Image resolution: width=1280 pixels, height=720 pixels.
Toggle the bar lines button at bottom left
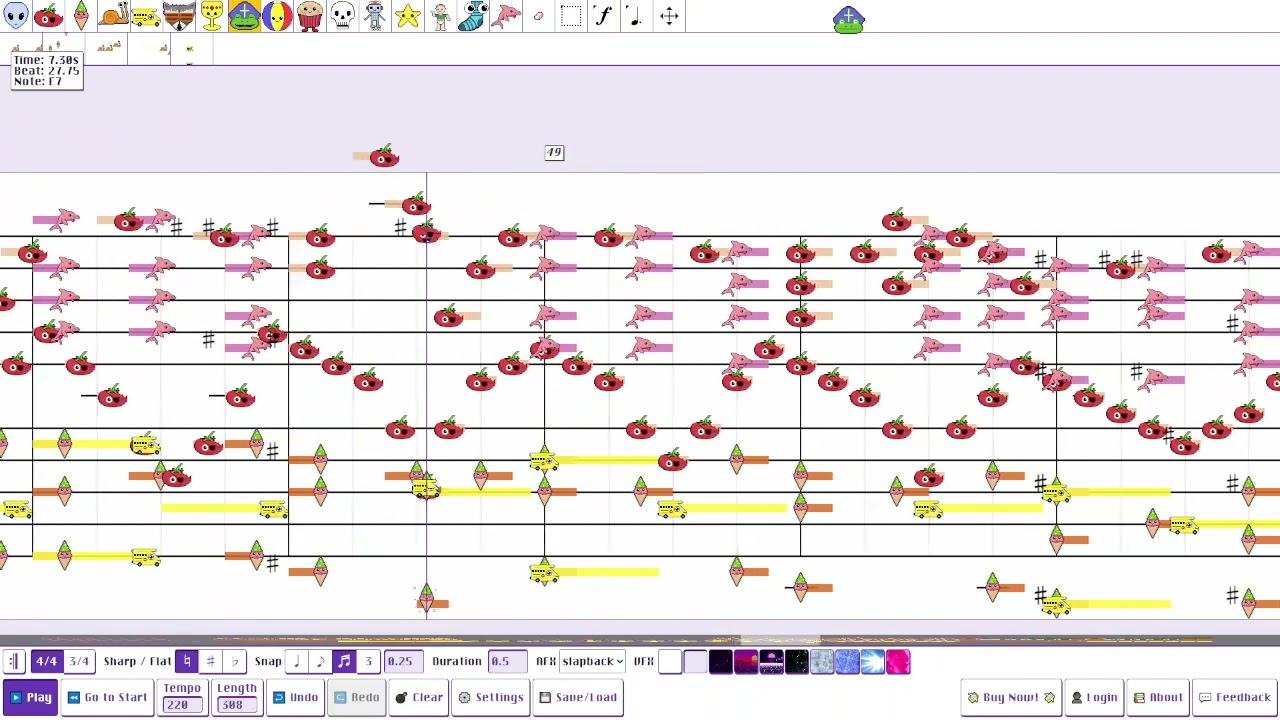(14, 661)
